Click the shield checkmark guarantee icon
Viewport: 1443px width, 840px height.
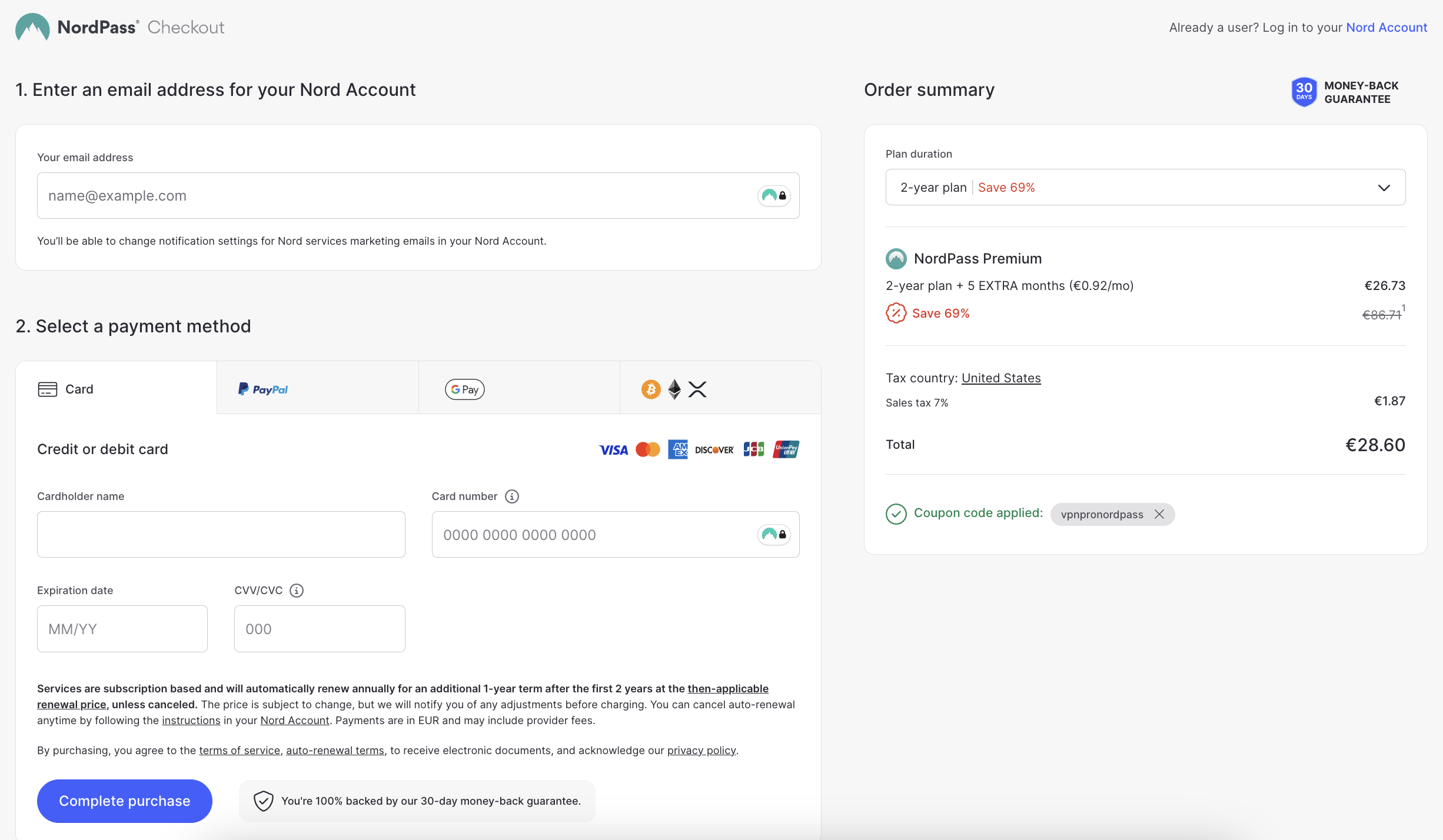pyautogui.click(x=264, y=801)
